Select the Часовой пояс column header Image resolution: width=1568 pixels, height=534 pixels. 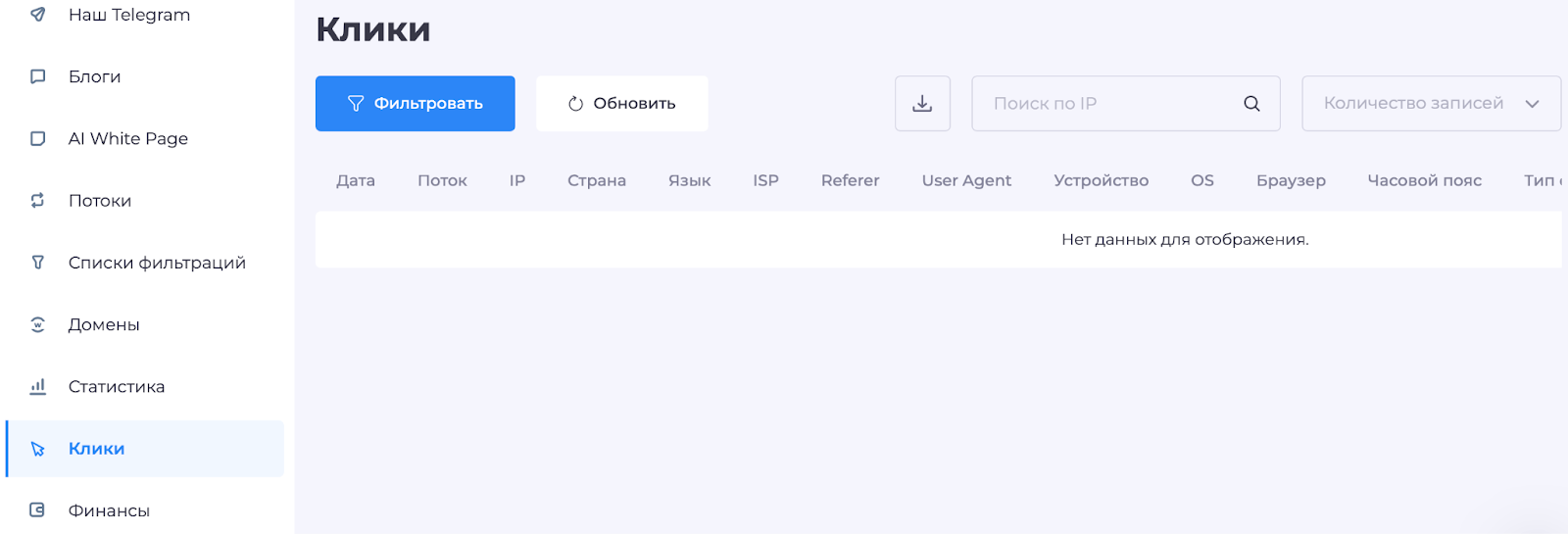pos(1424,181)
